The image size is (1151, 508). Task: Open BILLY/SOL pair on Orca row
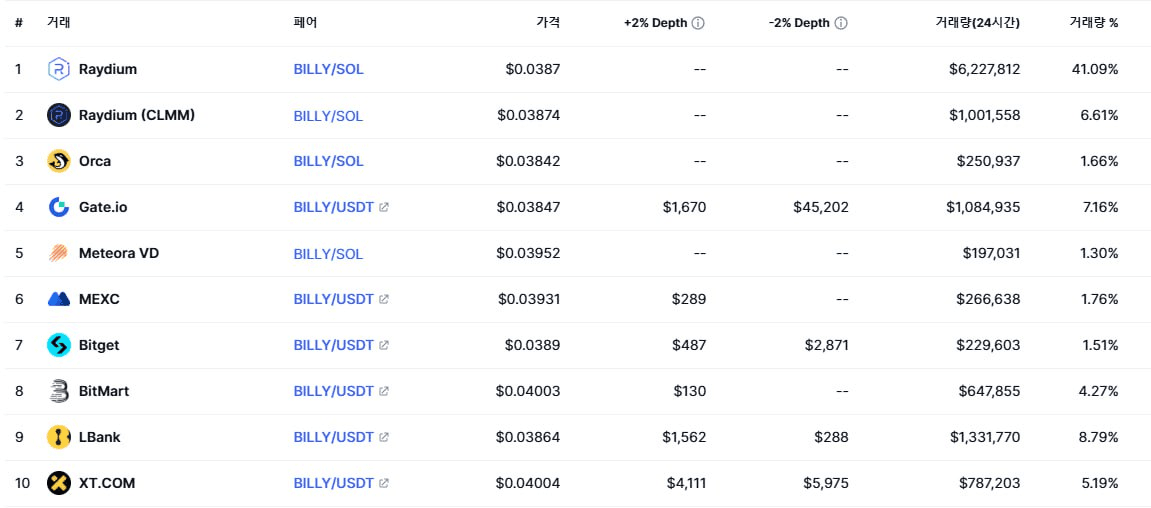(x=328, y=162)
